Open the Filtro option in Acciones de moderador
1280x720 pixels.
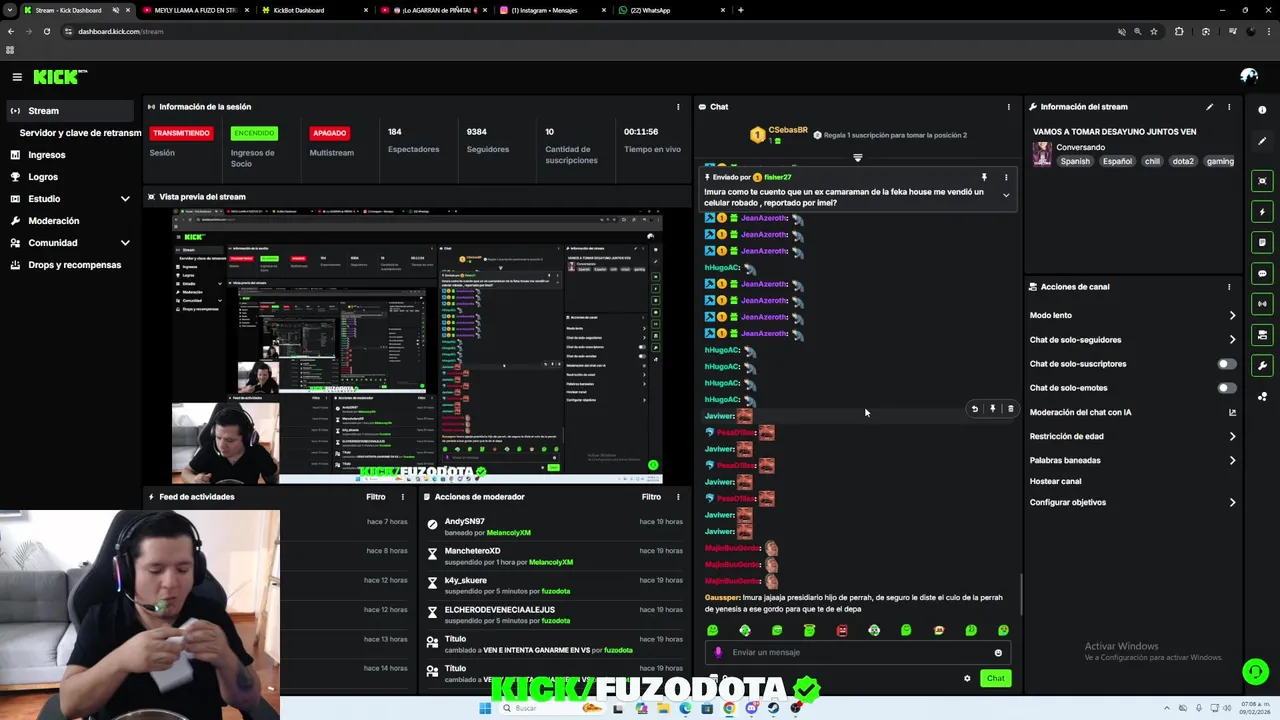(651, 497)
